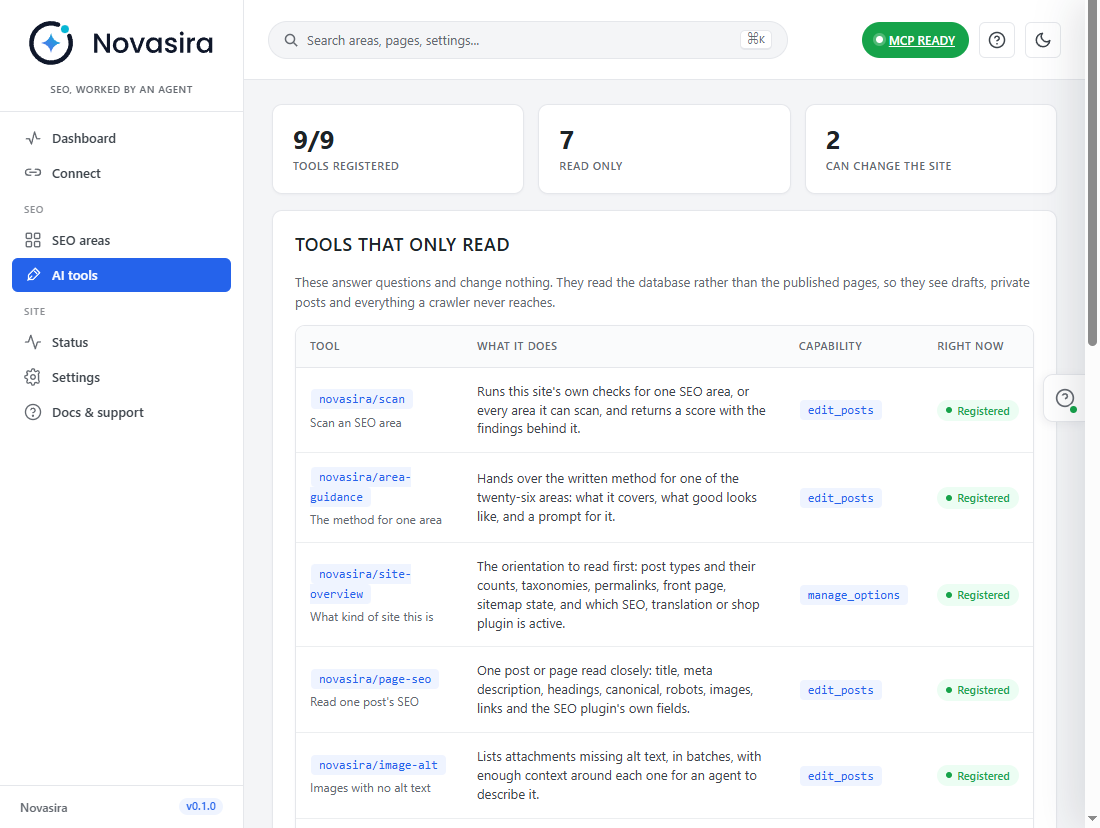Click the novasira/scan tool name
The height and width of the screenshot is (828, 1100).
(362, 399)
